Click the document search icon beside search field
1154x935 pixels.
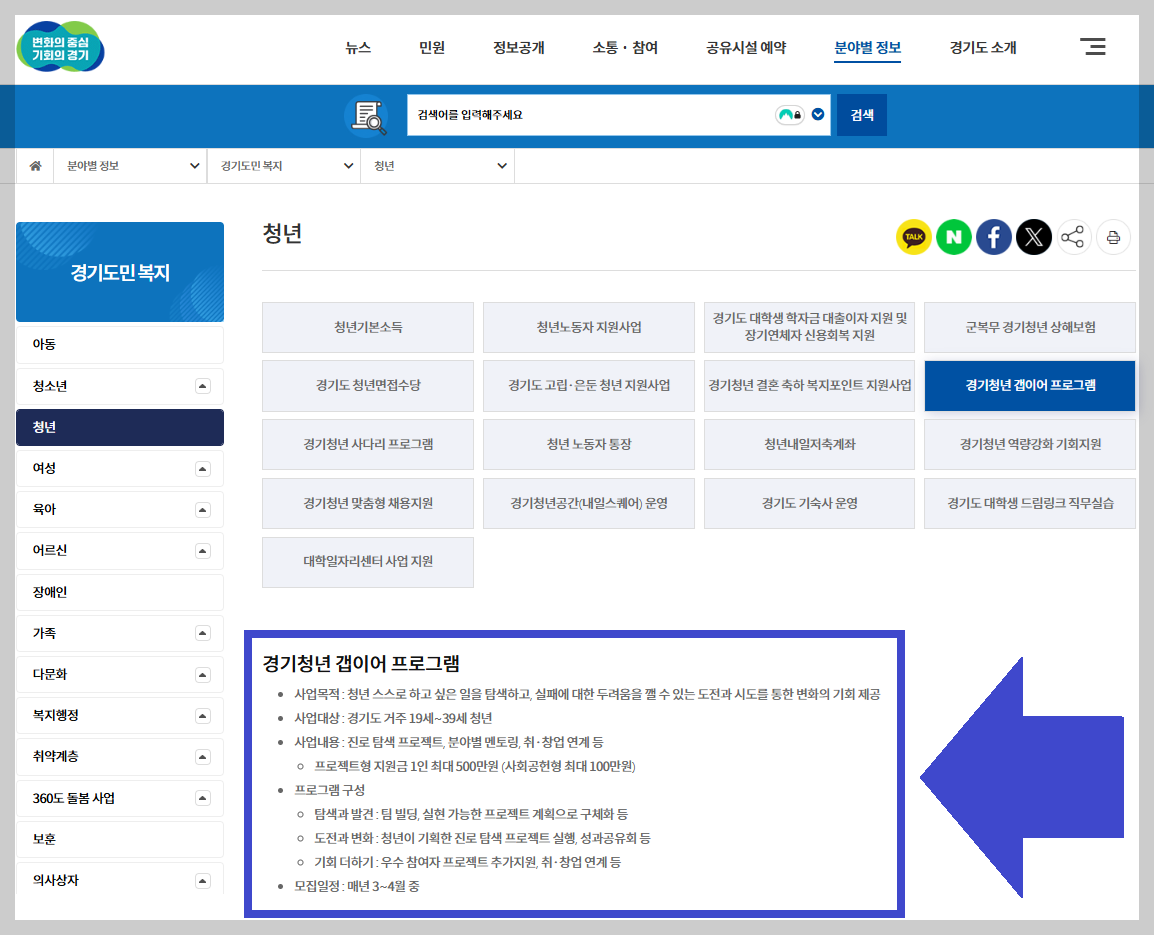(366, 114)
